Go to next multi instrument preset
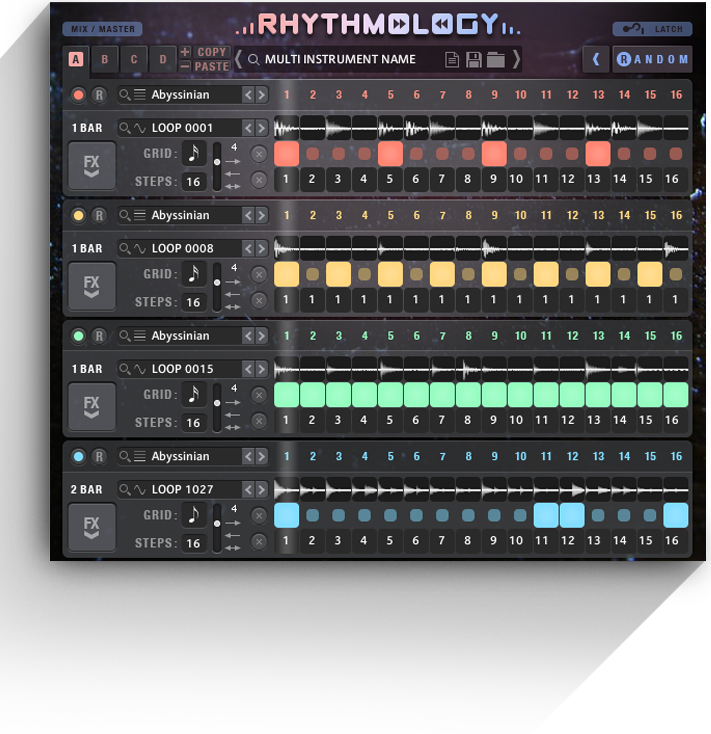 click(x=516, y=59)
